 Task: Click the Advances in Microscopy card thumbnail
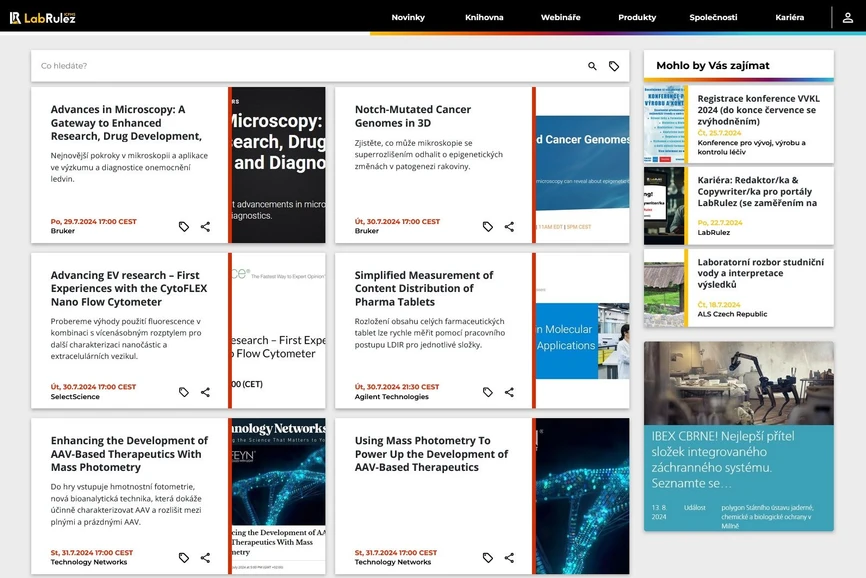(278, 165)
